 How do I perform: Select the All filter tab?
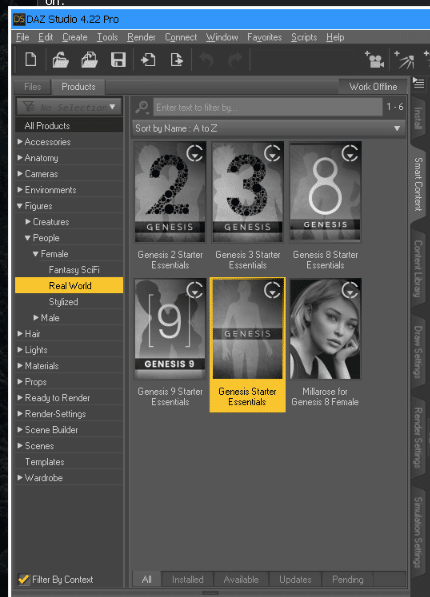147,579
